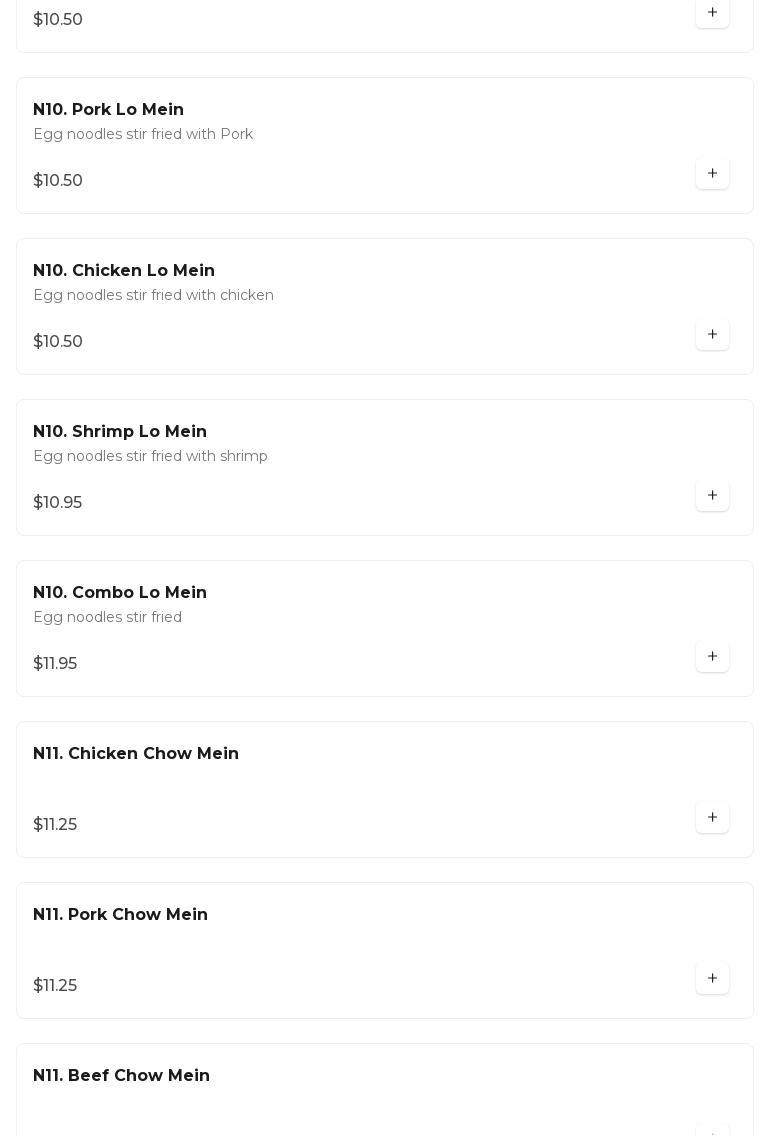This screenshot has width=770, height=1135.
Task: Click "Egg noodles stir fried with Pork" description
Action: (143, 135)
